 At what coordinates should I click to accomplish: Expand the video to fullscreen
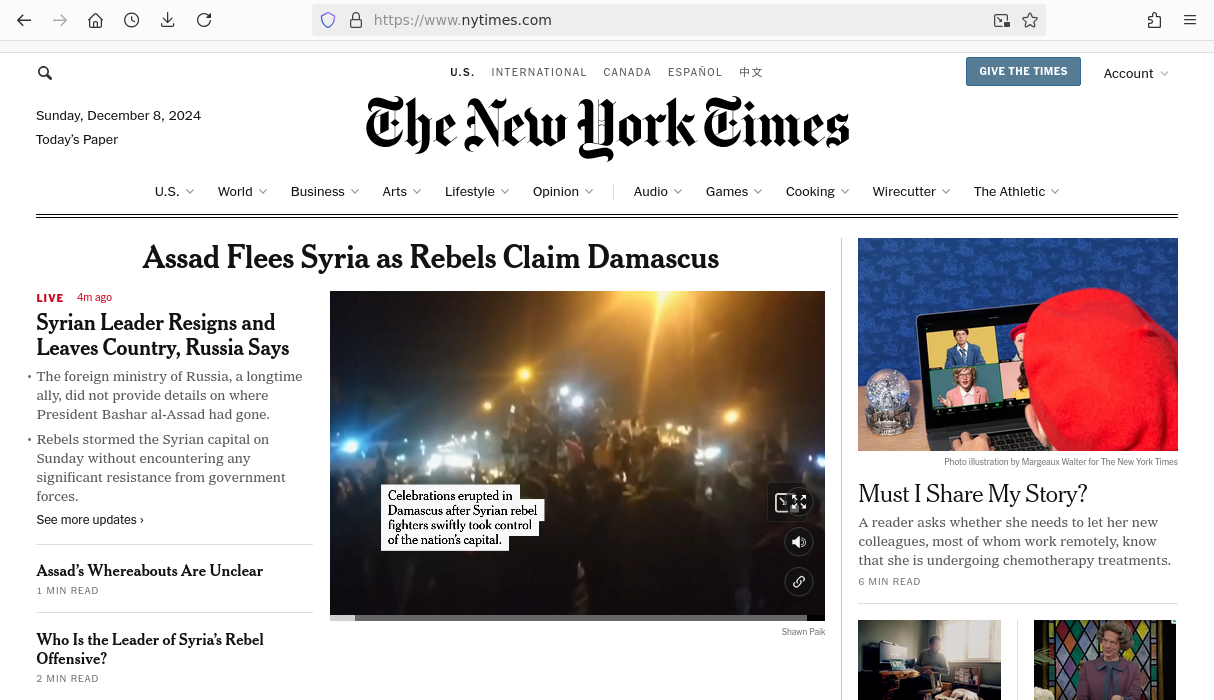click(800, 502)
